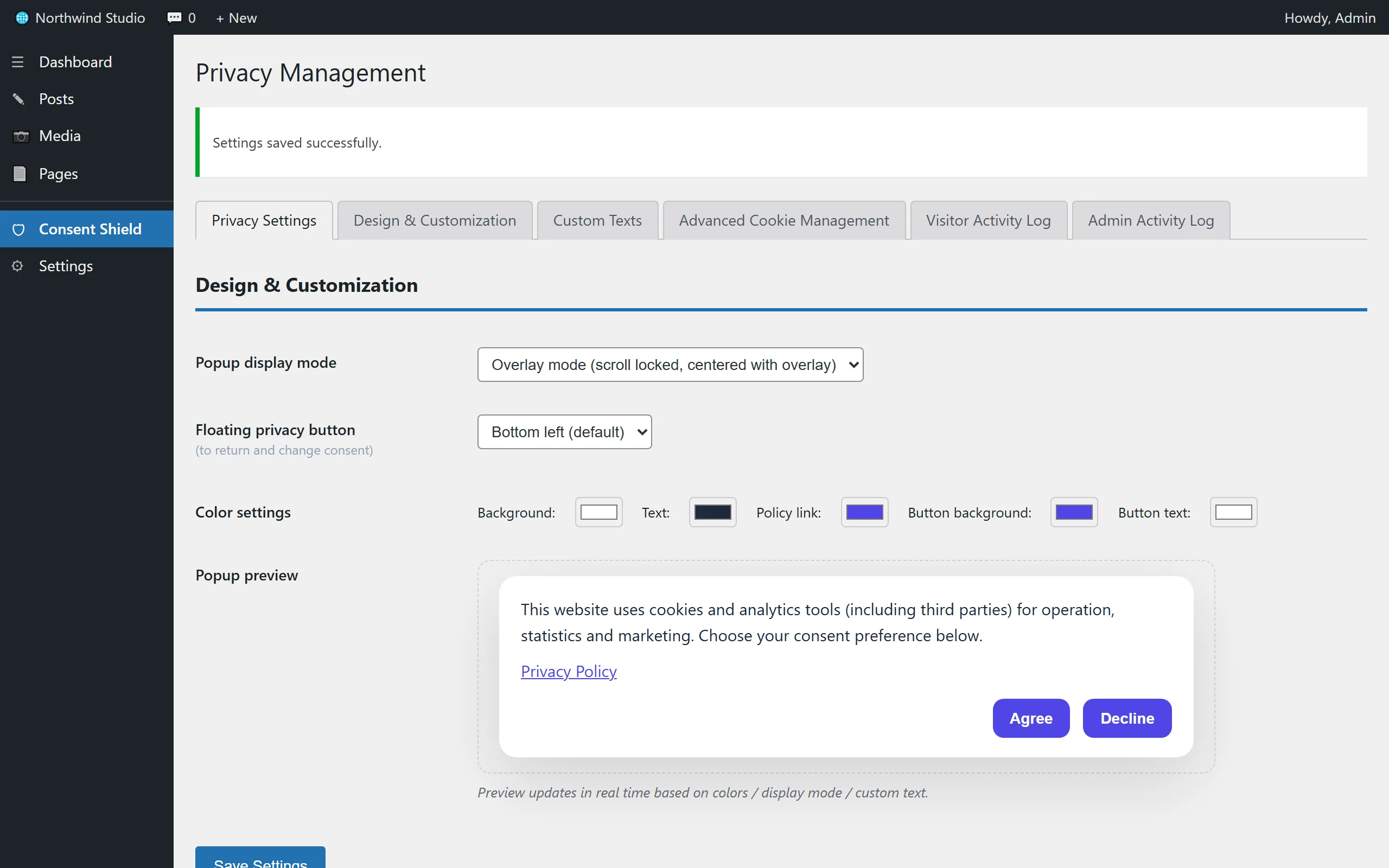Click the Privacy Policy link in preview
This screenshot has height=868, width=1389.
pyautogui.click(x=568, y=671)
